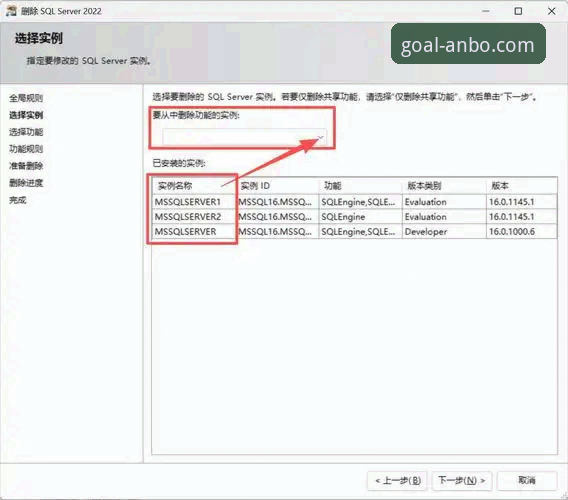Screen dimensions: 568x500
Task: Open the 功能规则 step in sidebar
Action: 26,149
